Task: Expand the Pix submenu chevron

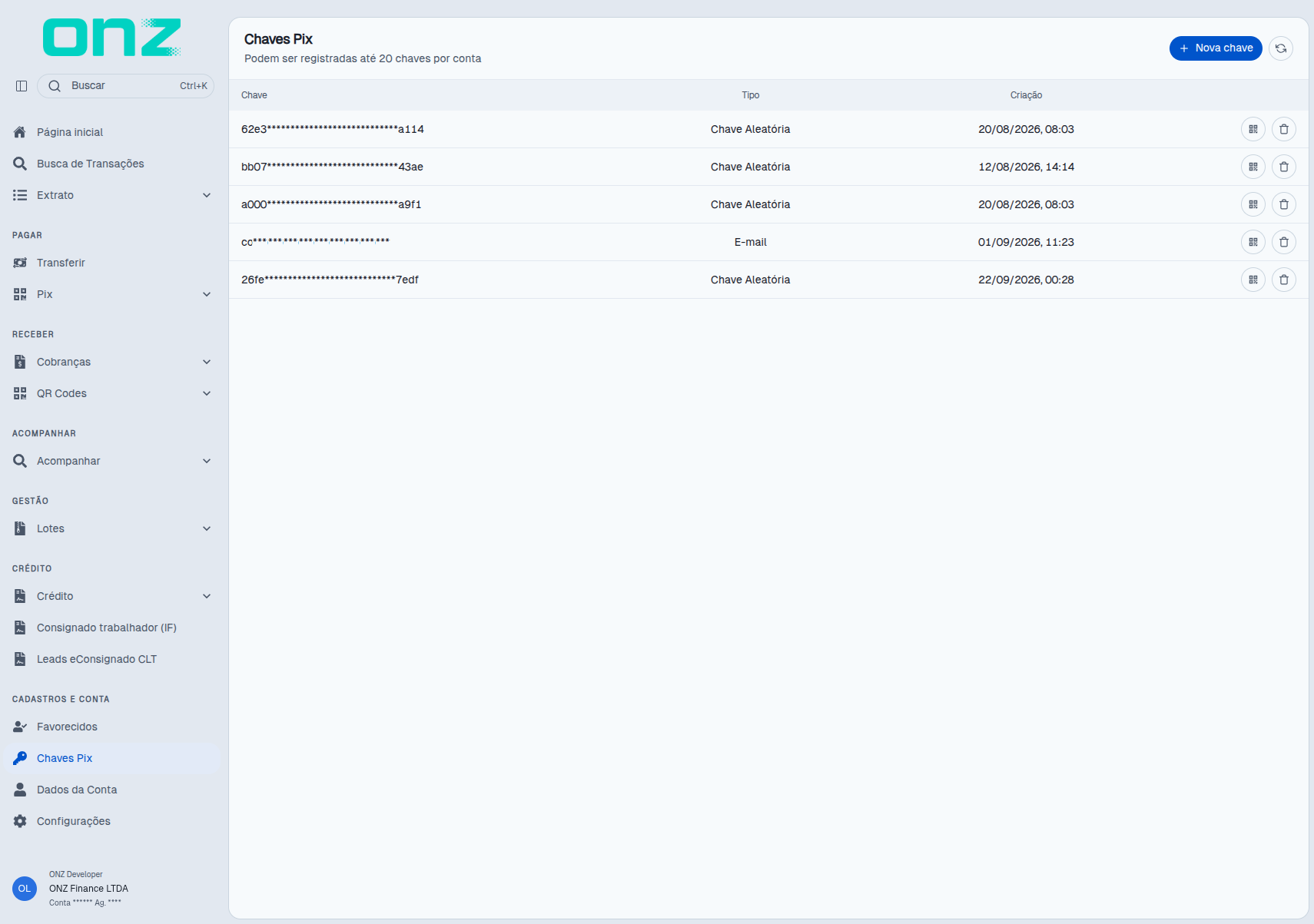Action: point(207,294)
